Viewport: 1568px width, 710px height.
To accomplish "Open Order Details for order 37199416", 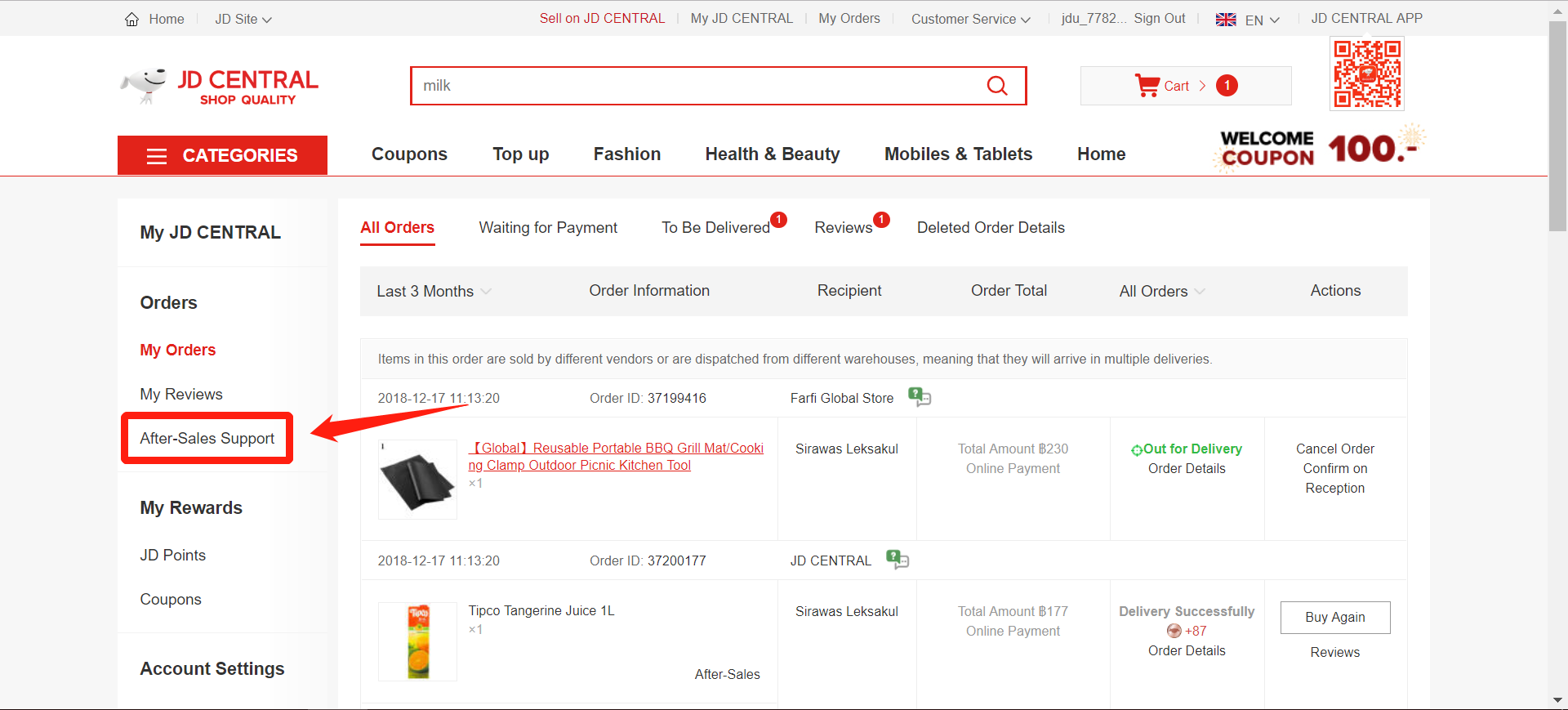I will pos(1187,469).
